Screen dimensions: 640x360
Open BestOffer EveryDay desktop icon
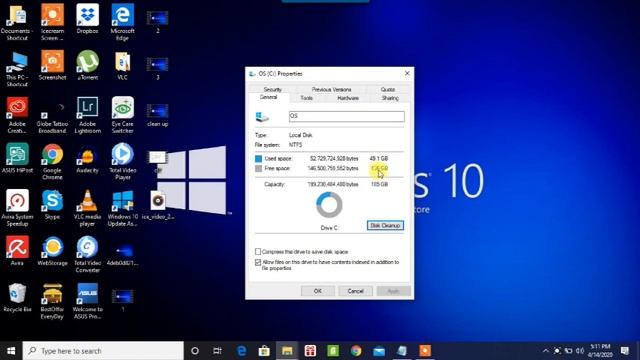[x=52, y=301]
